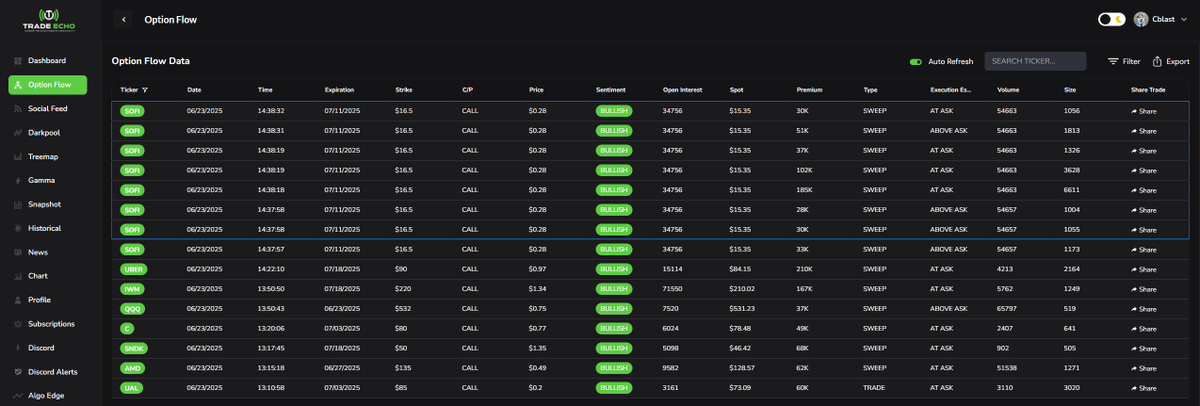This screenshot has height=406, width=1200.
Task: Click the $220 strike cell
Action: [x=403, y=289]
